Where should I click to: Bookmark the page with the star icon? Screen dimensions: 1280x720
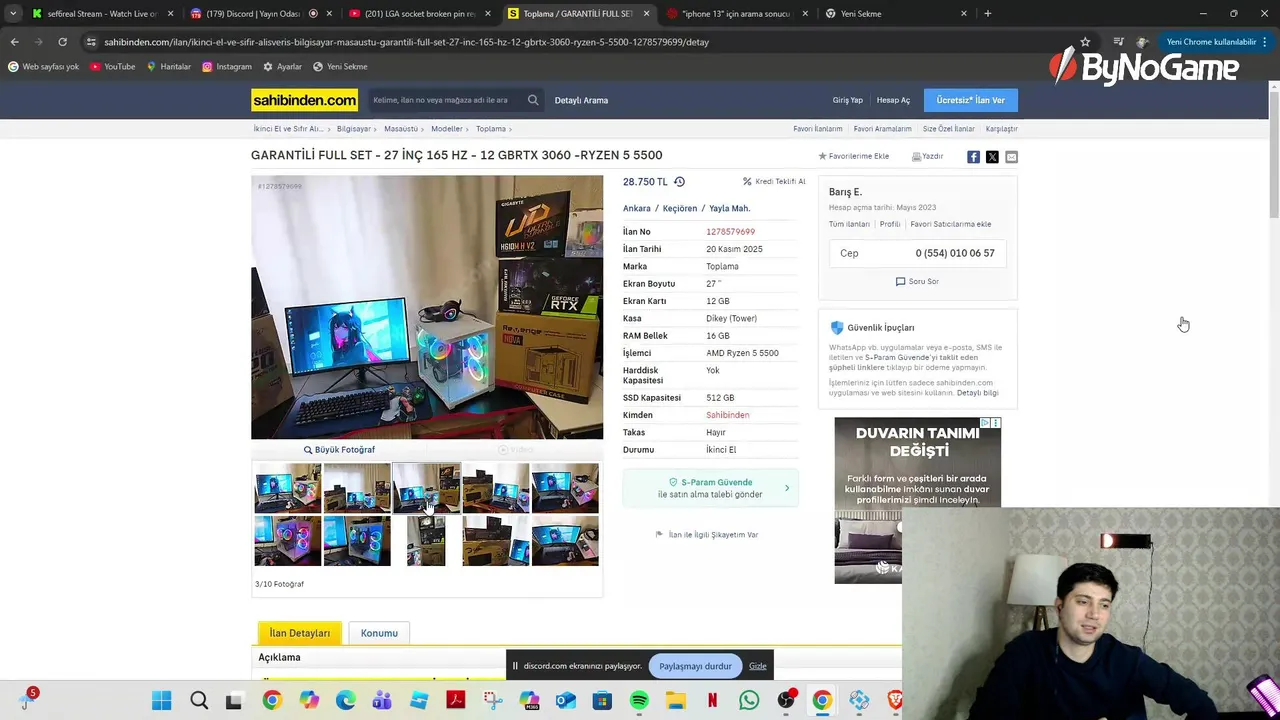pos(1085,42)
